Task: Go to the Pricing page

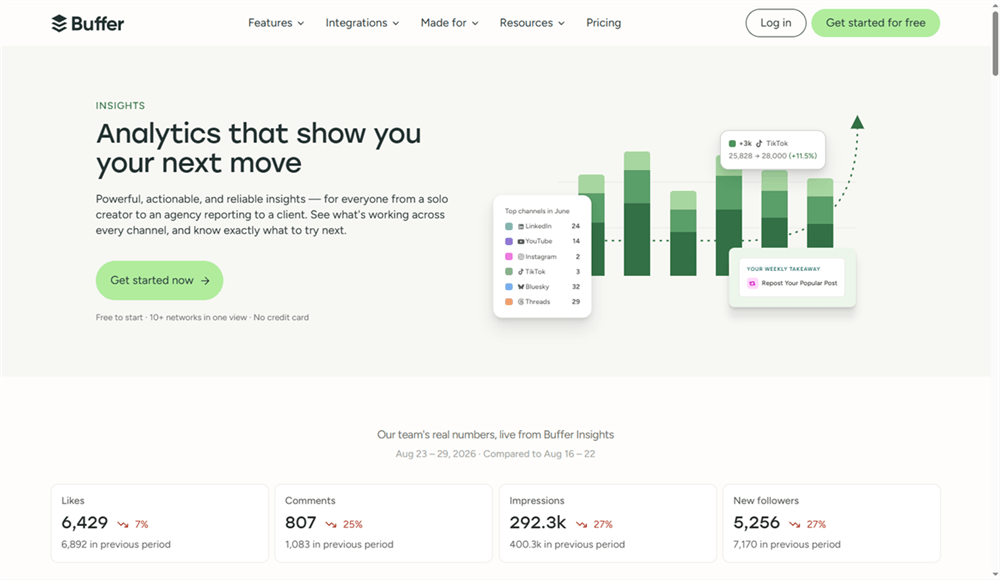Action: 603,23
